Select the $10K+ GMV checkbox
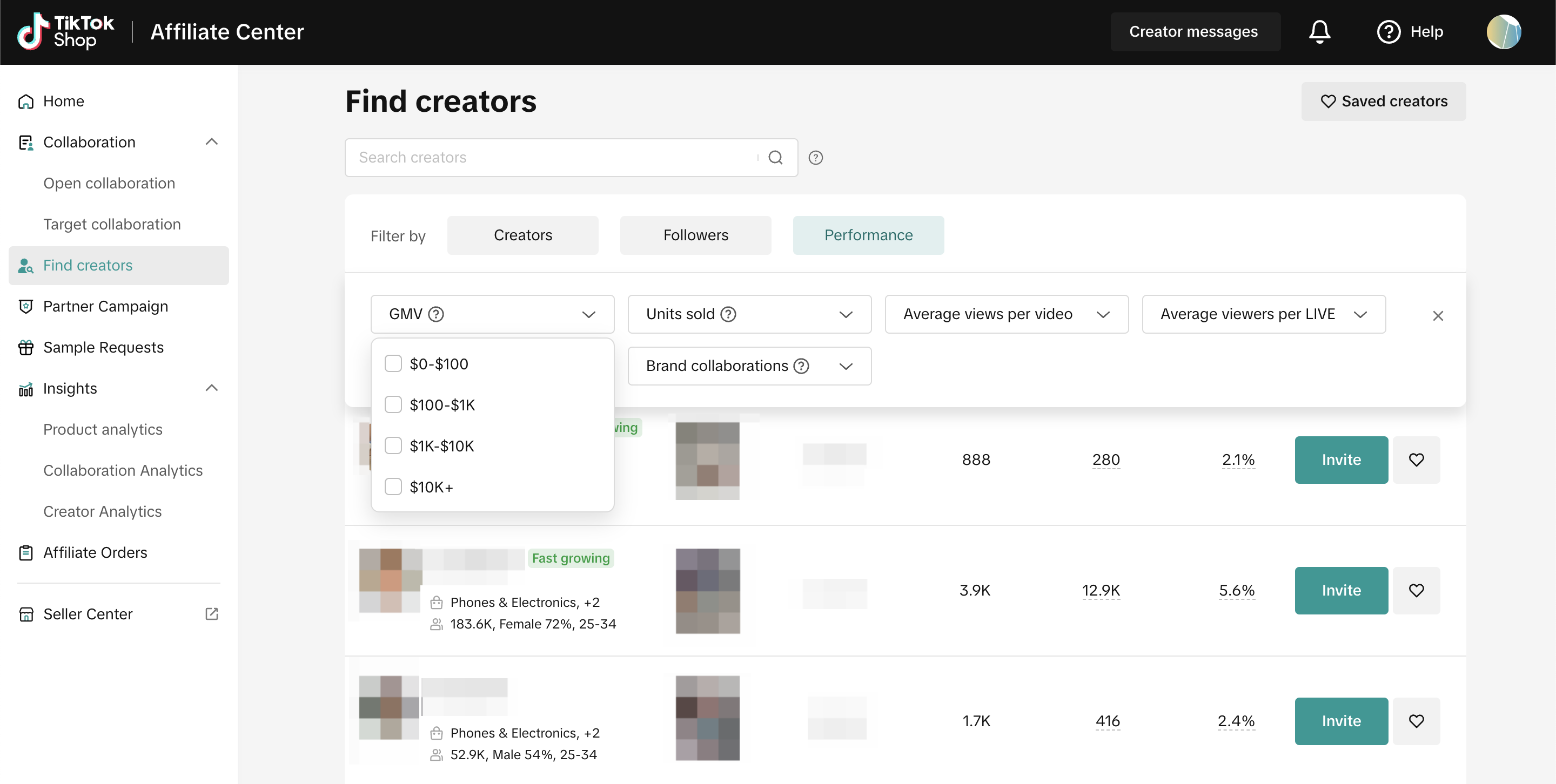The image size is (1556, 784). [x=393, y=487]
